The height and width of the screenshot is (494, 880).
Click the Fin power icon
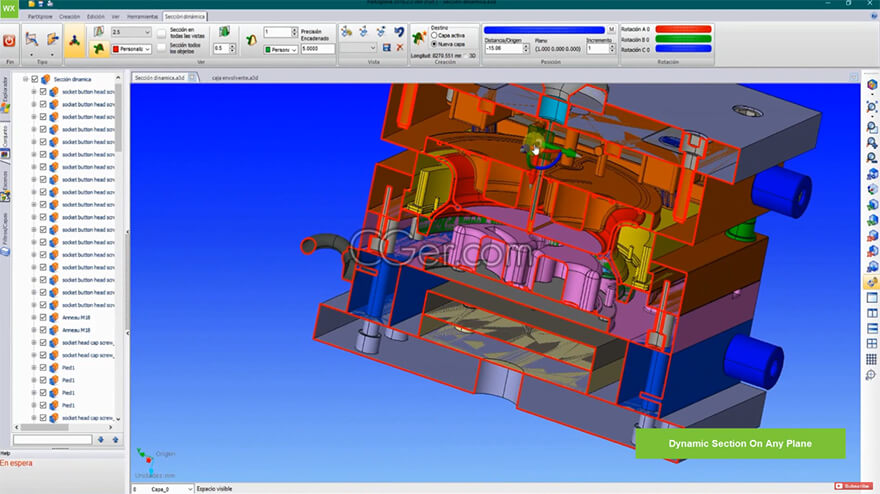pyautogui.click(x=9, y=41)
